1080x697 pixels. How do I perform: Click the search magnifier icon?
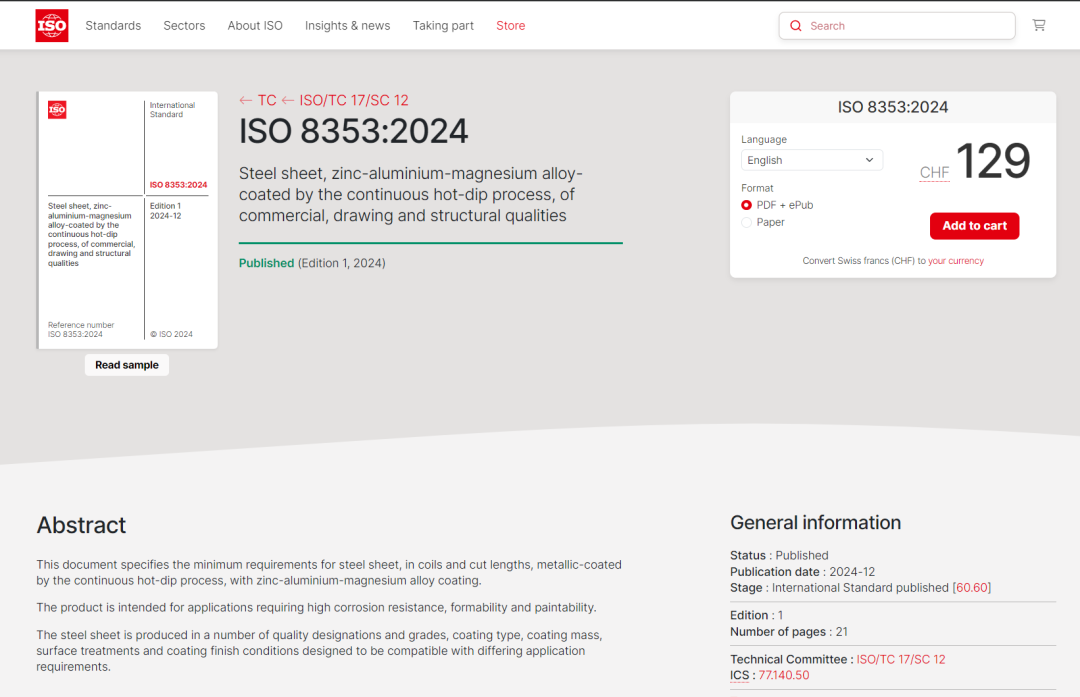(x=796, y=26)
